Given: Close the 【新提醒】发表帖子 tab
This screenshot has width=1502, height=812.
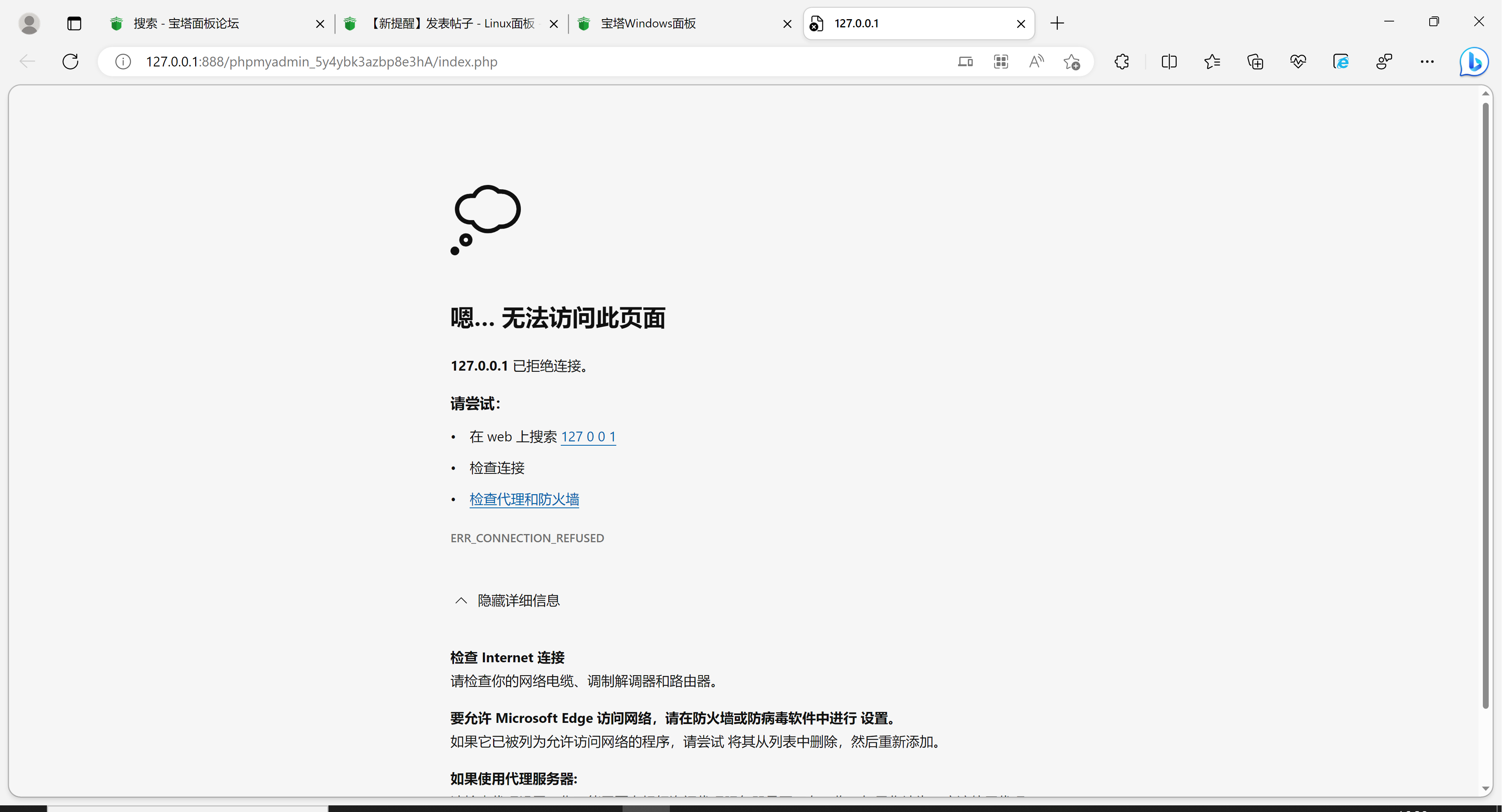Looking at the screenshot, I should (554, 24).
